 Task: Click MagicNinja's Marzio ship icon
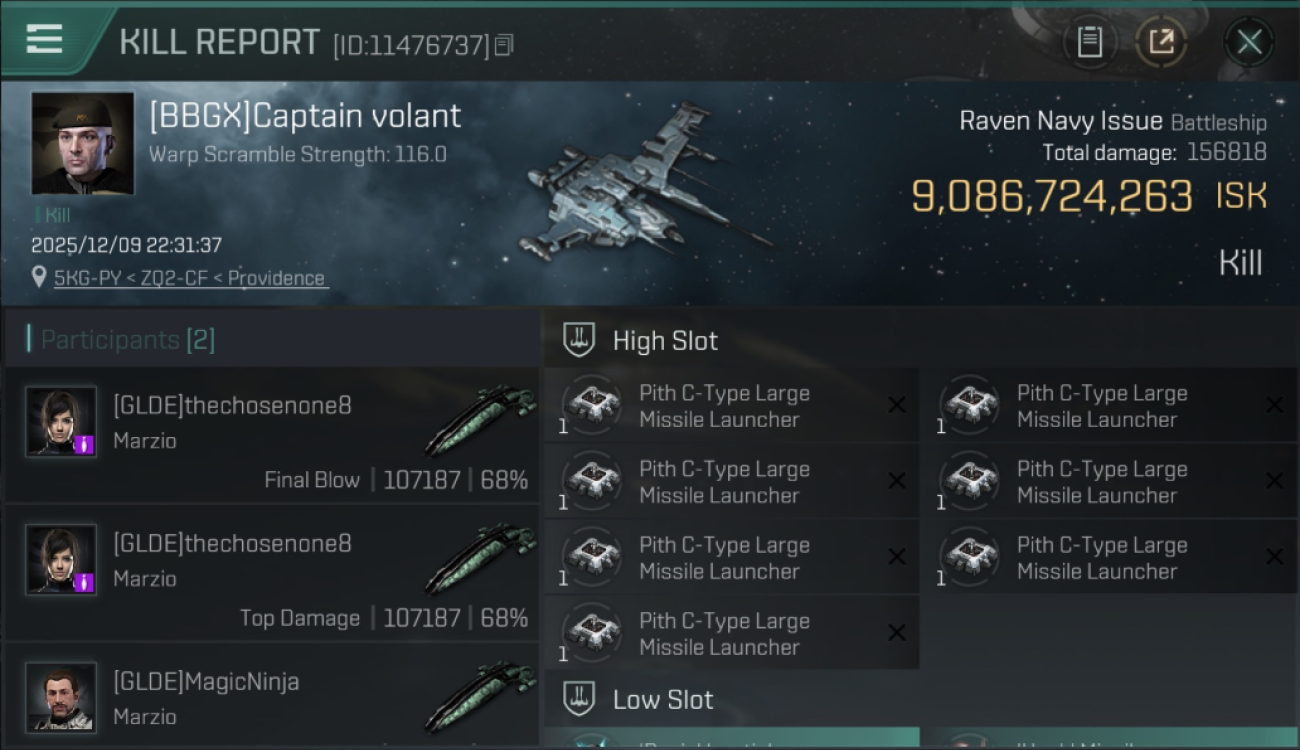coord(480,695)
